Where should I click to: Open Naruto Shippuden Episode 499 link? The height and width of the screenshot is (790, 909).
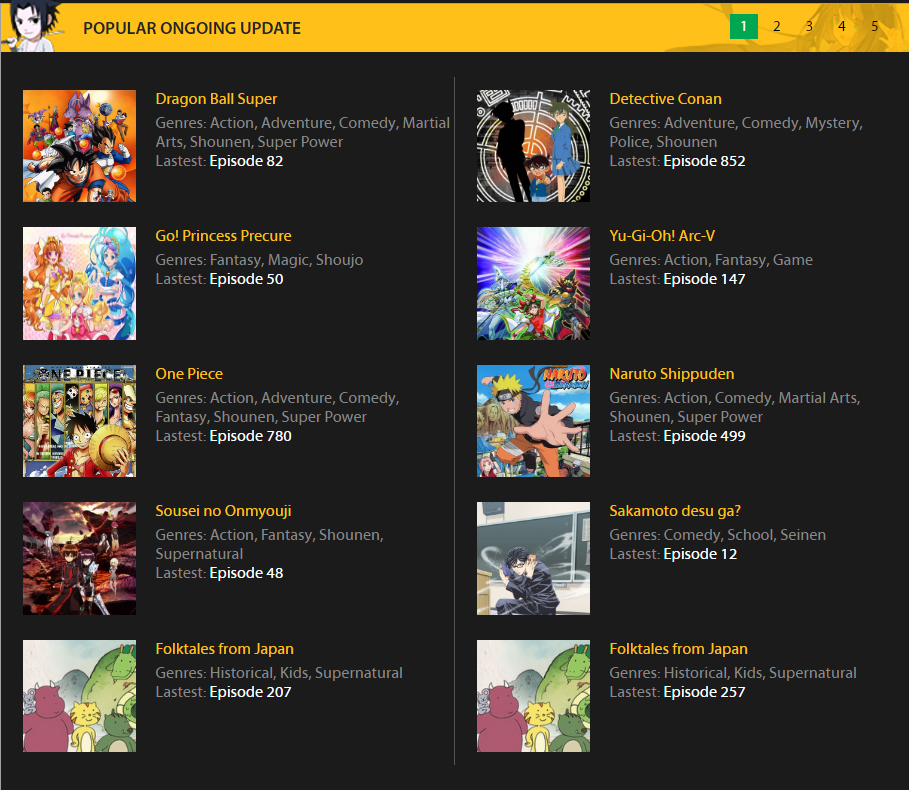(x=704, y=436)
